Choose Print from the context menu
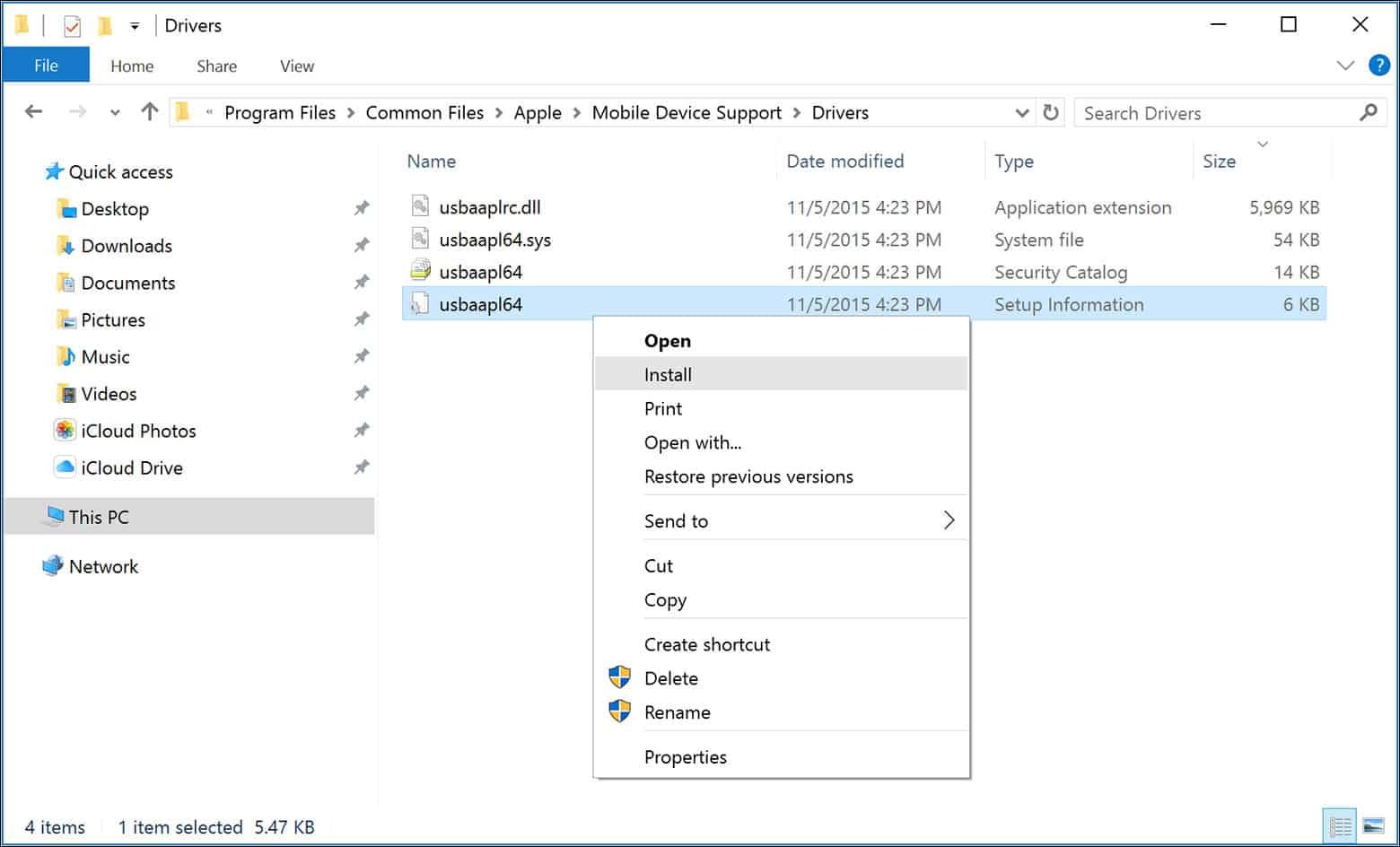 (x=781, y=408)
